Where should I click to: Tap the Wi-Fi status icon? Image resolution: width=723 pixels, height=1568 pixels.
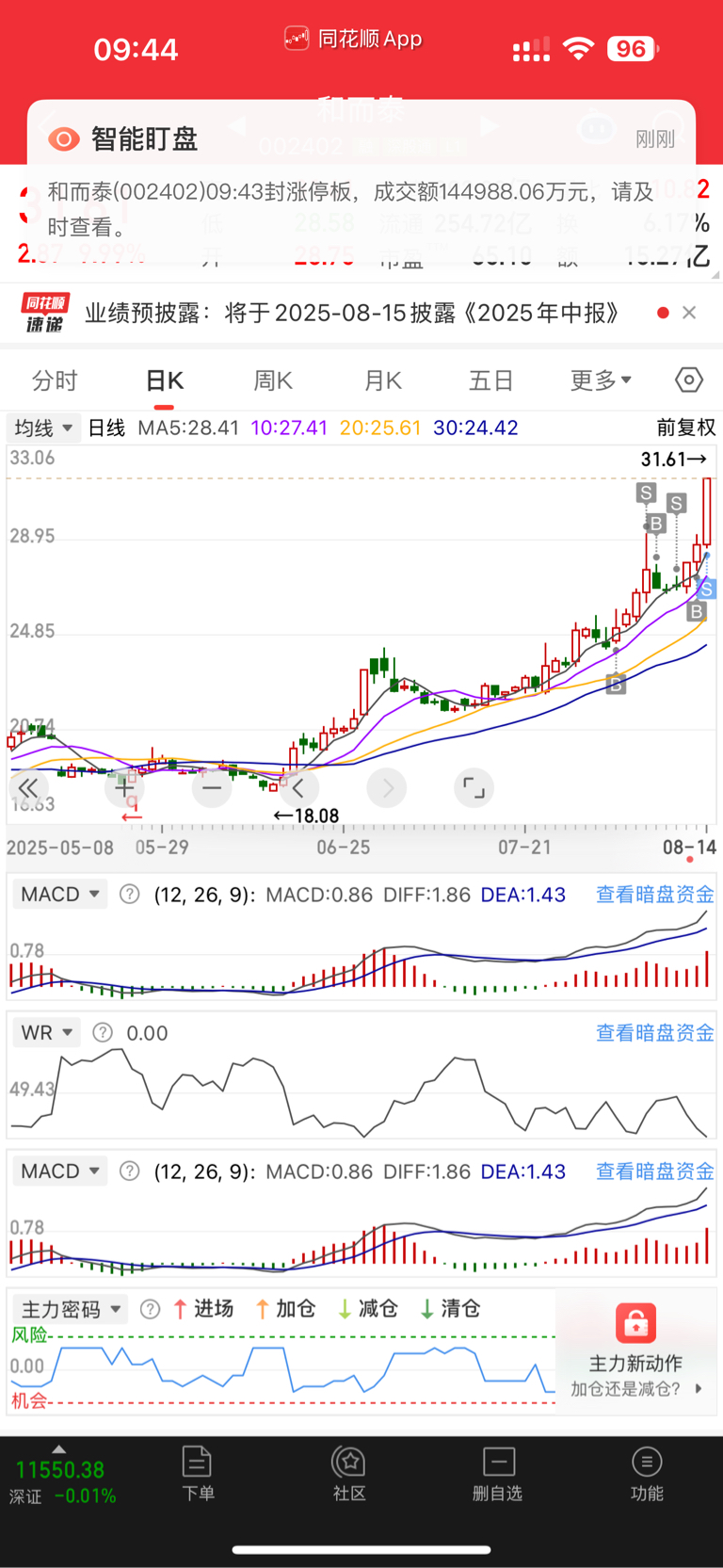point(578,49)
